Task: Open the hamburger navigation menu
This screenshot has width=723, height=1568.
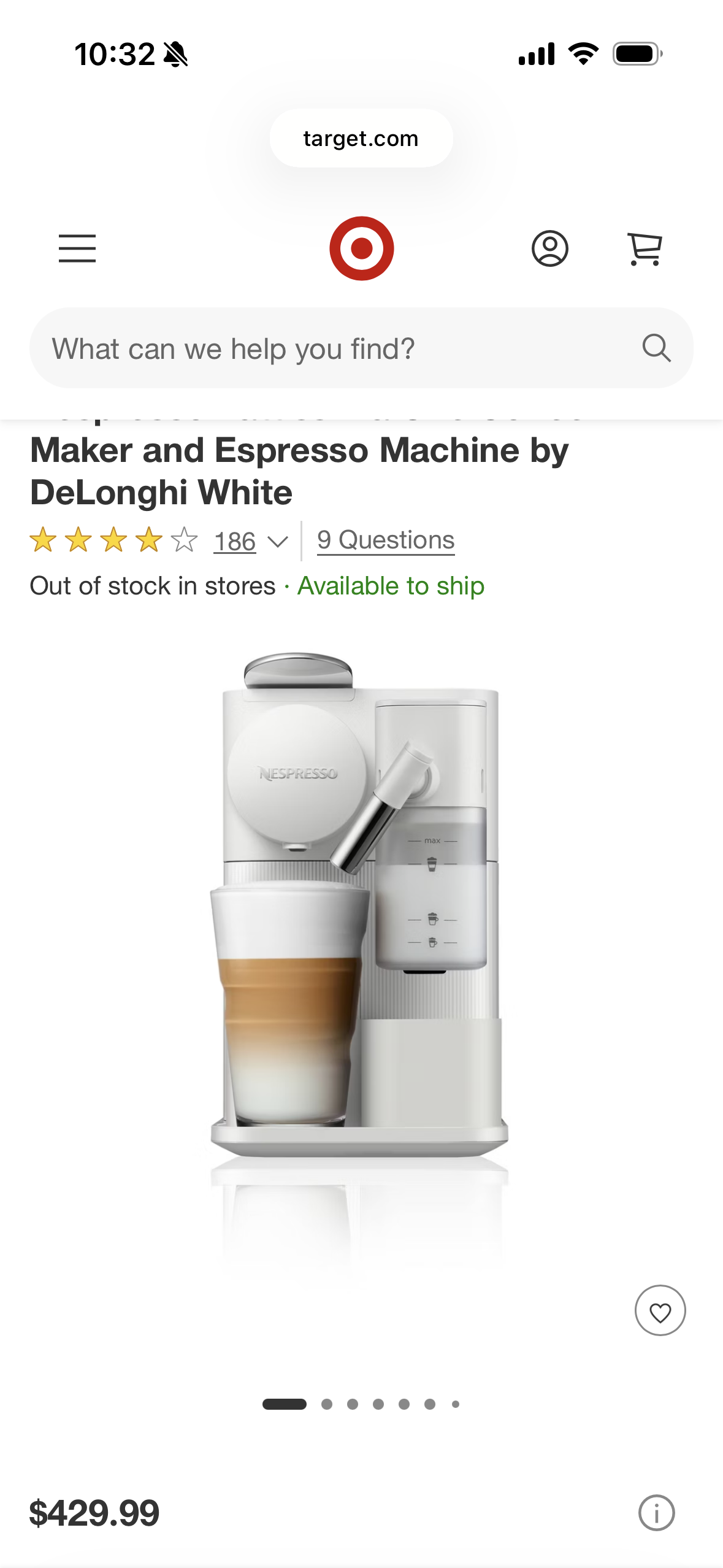Action: pos(77,248)
